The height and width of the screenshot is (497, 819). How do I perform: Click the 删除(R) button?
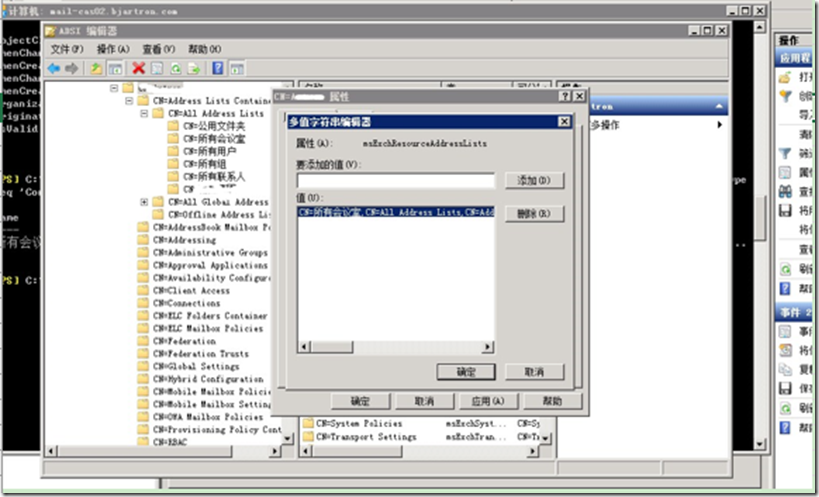pos(534,214)
